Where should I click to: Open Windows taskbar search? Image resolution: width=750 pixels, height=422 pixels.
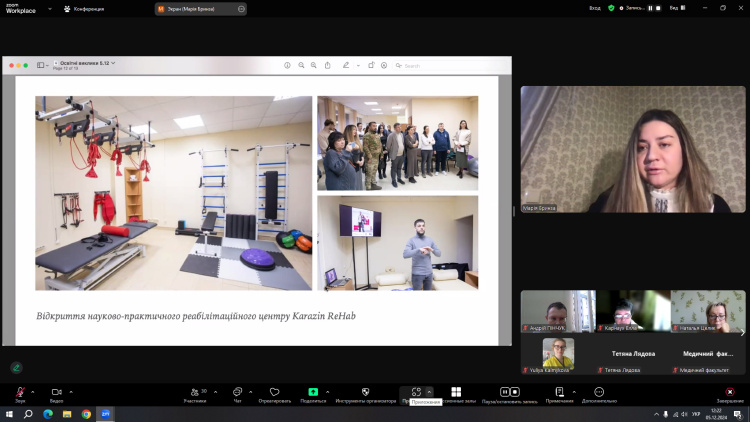pyautogui.click(x=28, y=414)
